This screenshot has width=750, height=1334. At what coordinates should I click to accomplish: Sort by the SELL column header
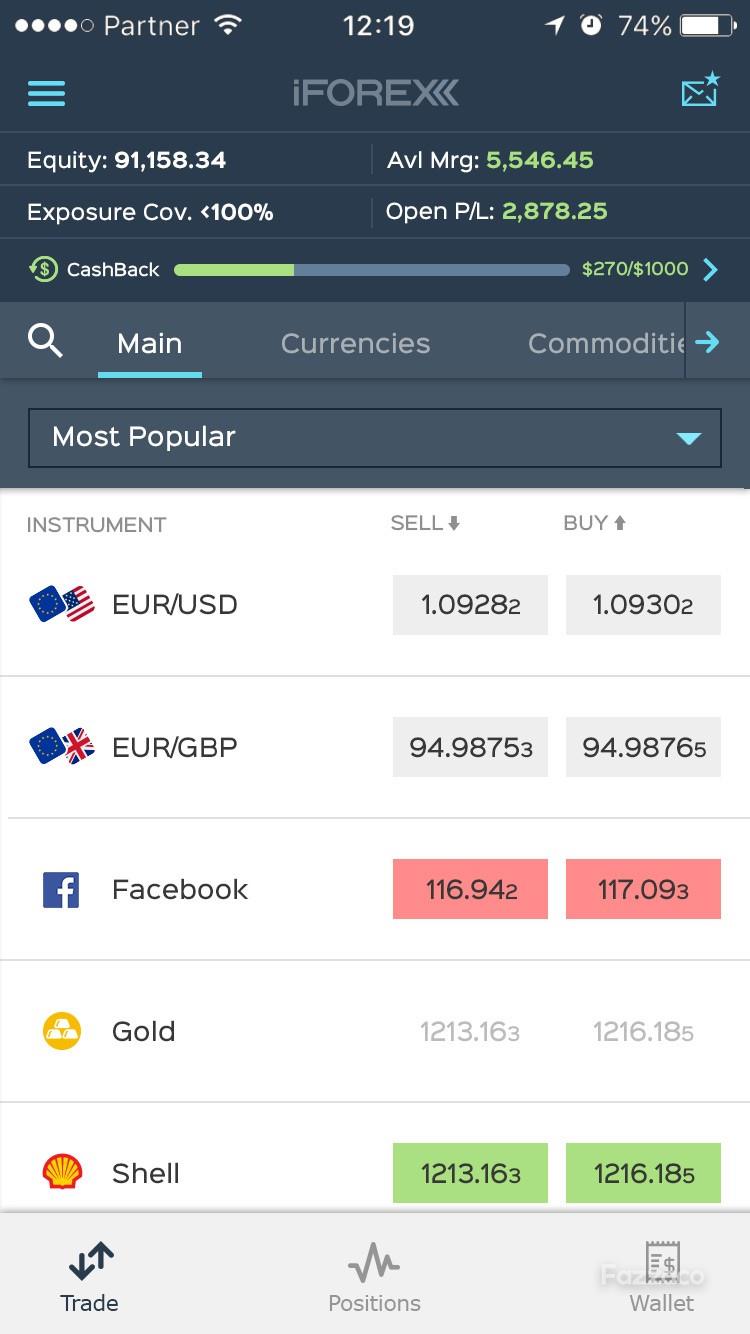tap(425, 523)
